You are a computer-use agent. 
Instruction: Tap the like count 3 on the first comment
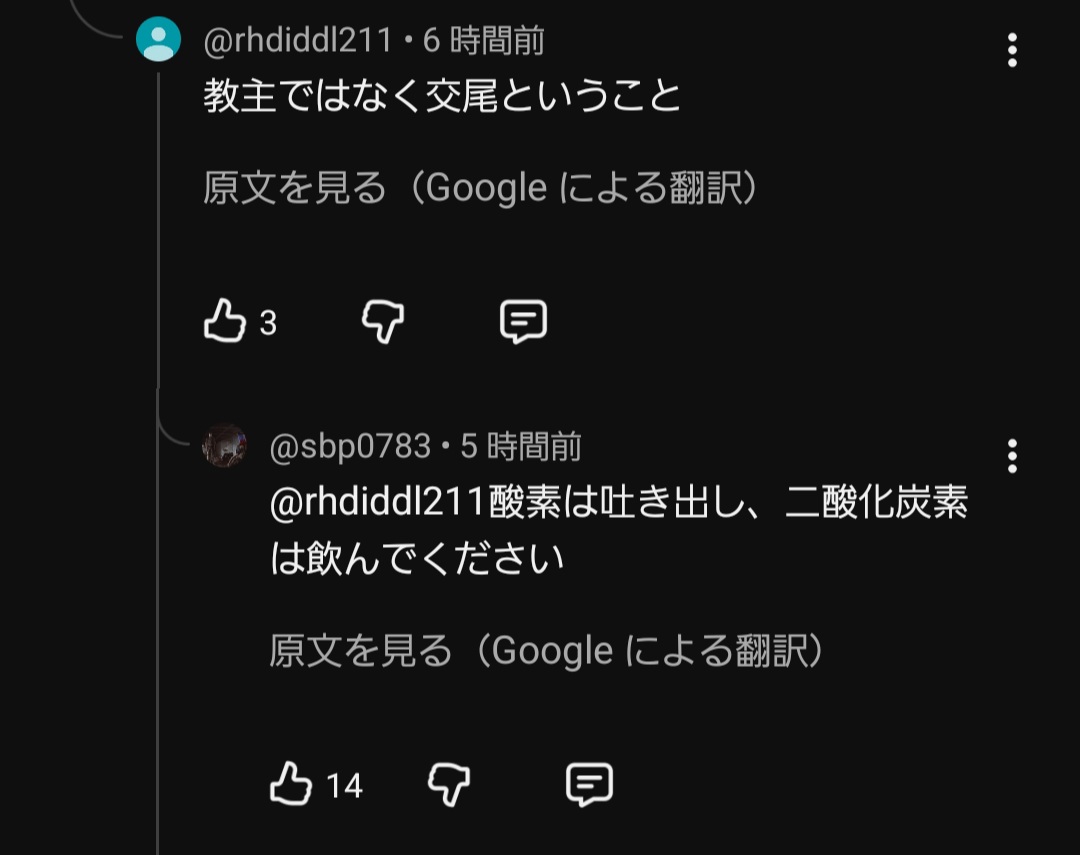268,324
